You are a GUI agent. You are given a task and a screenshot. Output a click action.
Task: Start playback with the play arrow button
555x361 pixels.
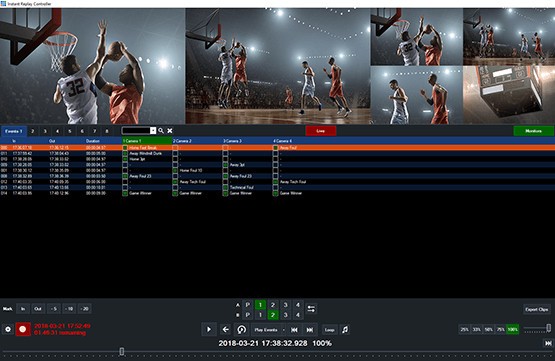pyautogui.click(x=209, y=330)
